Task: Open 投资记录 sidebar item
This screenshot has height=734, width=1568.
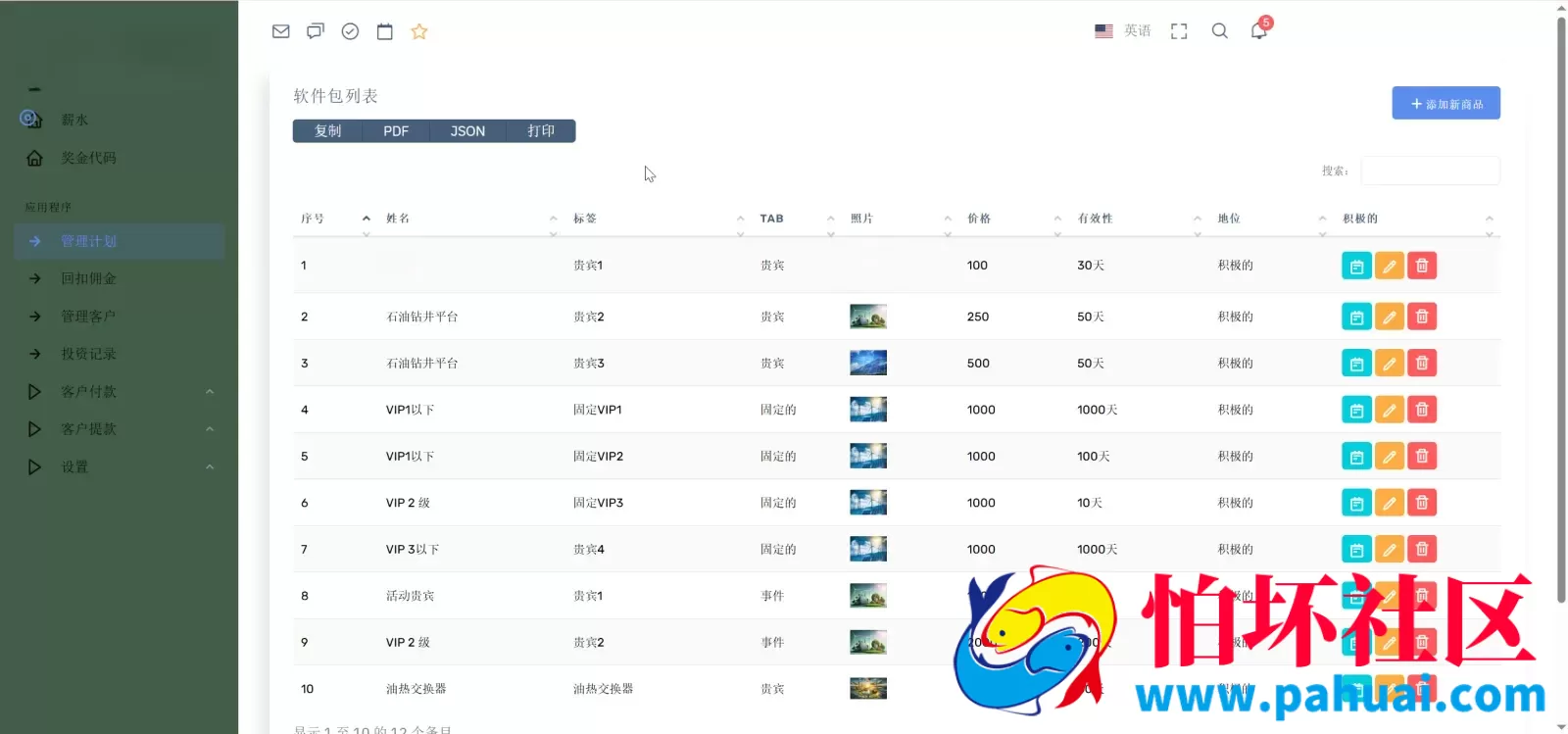Action: pos(88,354)
